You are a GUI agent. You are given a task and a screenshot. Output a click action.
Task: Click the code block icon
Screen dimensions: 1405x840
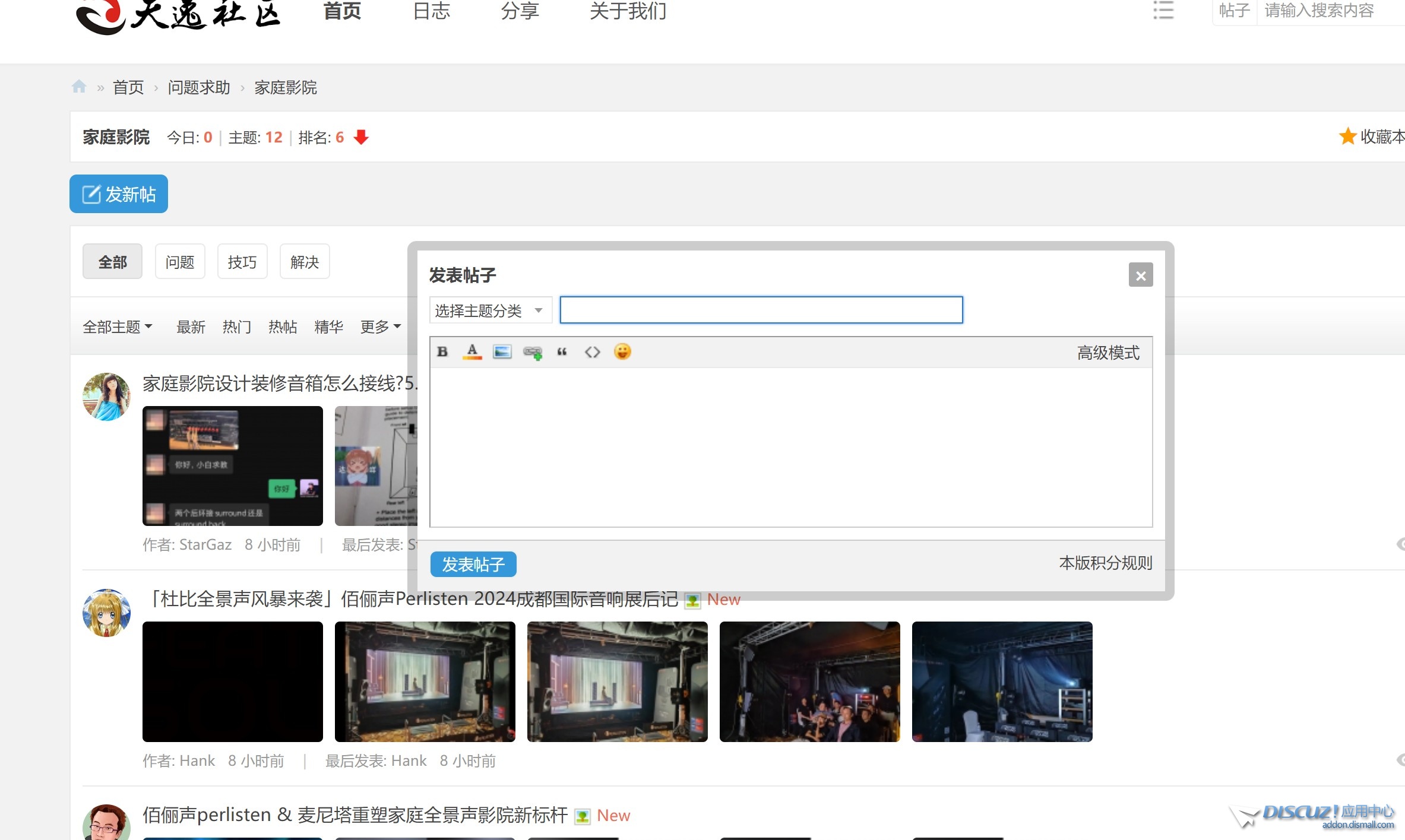[592, 352]
